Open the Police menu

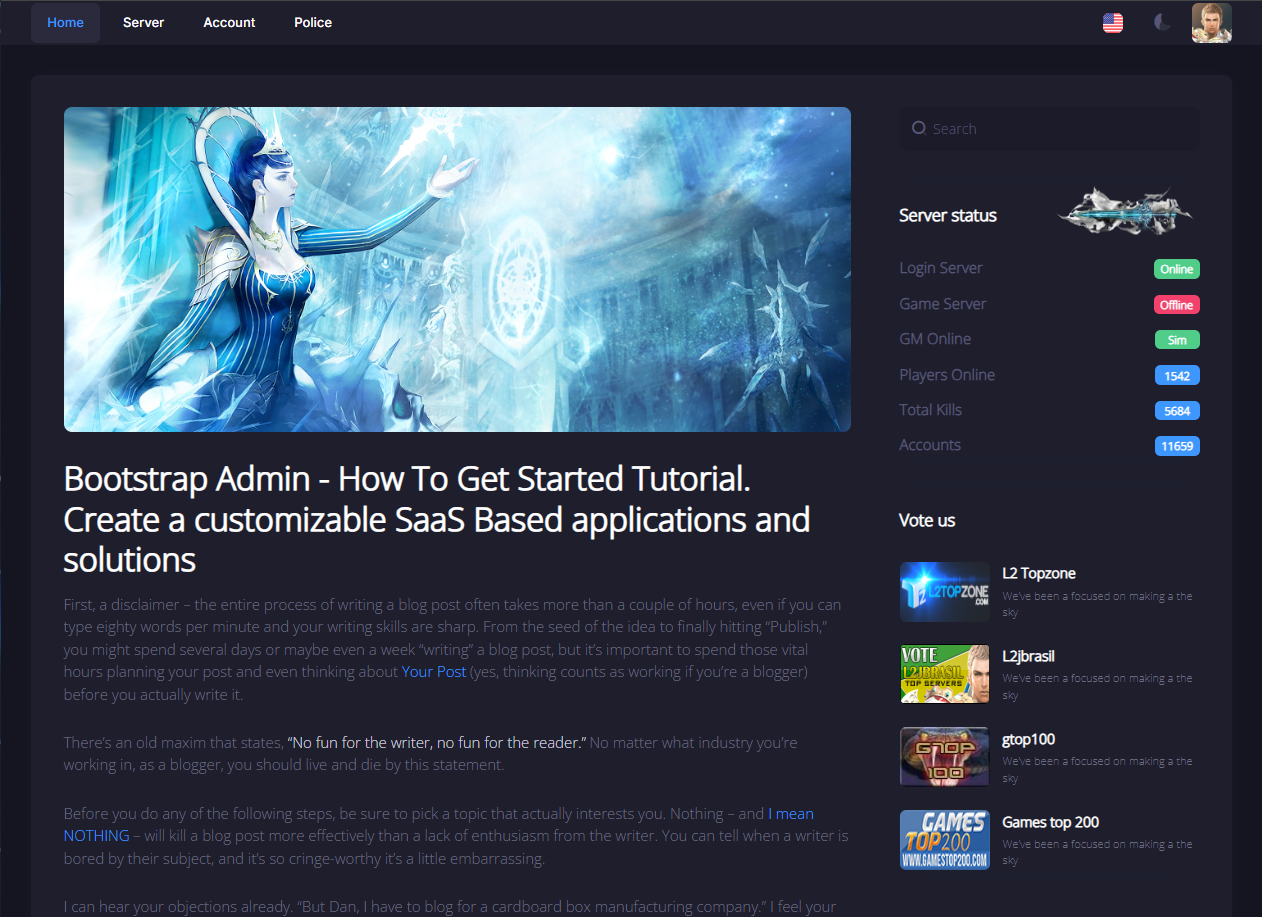coord(313,23)
